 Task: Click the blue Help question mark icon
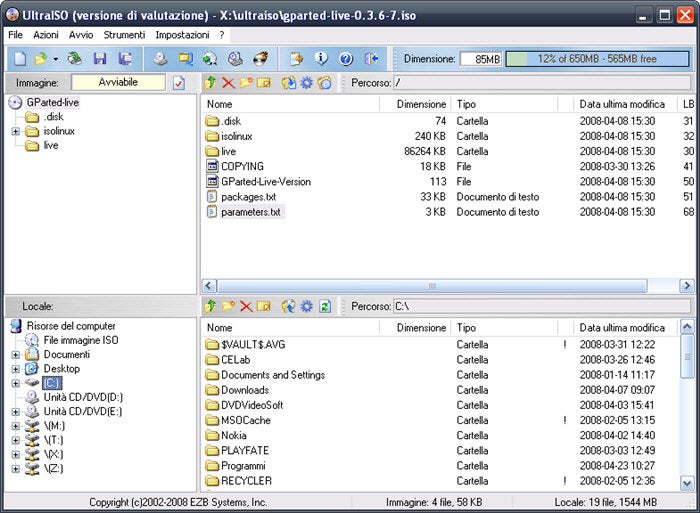click(346, 58)
